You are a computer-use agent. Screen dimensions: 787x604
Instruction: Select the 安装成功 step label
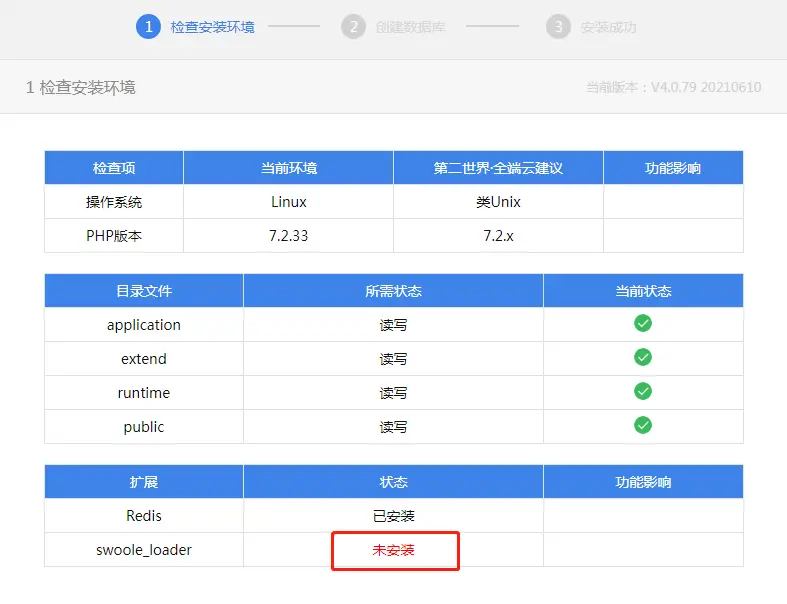pos(608,27)
